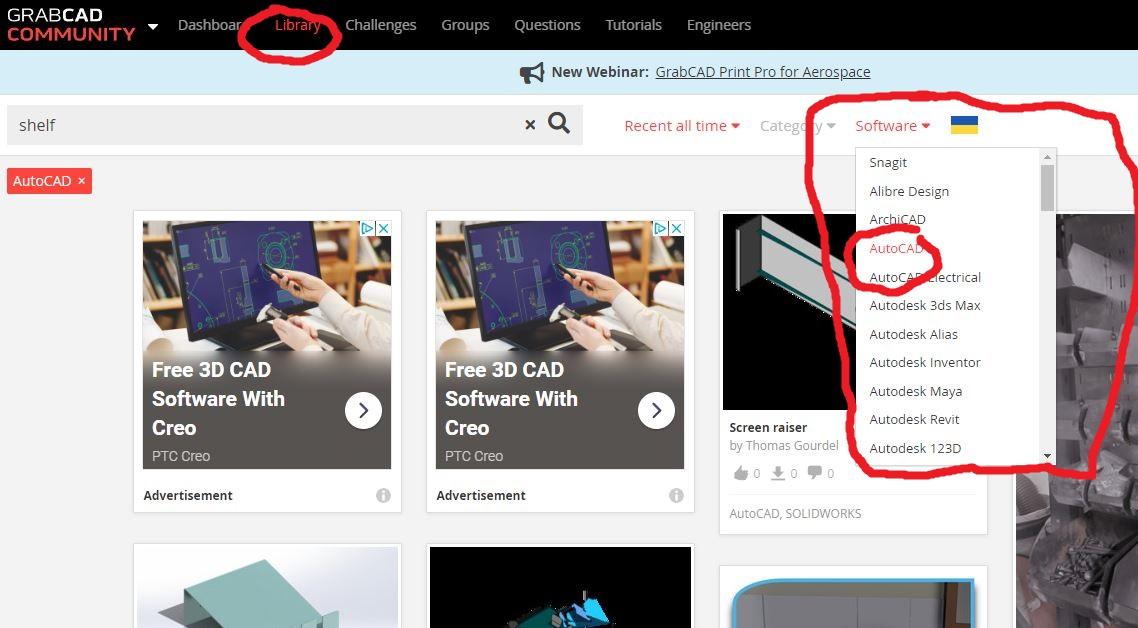Image resolution: width=1138 pixels, height=628 pixels.
Task: Click the software list scroll-up arrow
Action: [x=1047, y=157]
